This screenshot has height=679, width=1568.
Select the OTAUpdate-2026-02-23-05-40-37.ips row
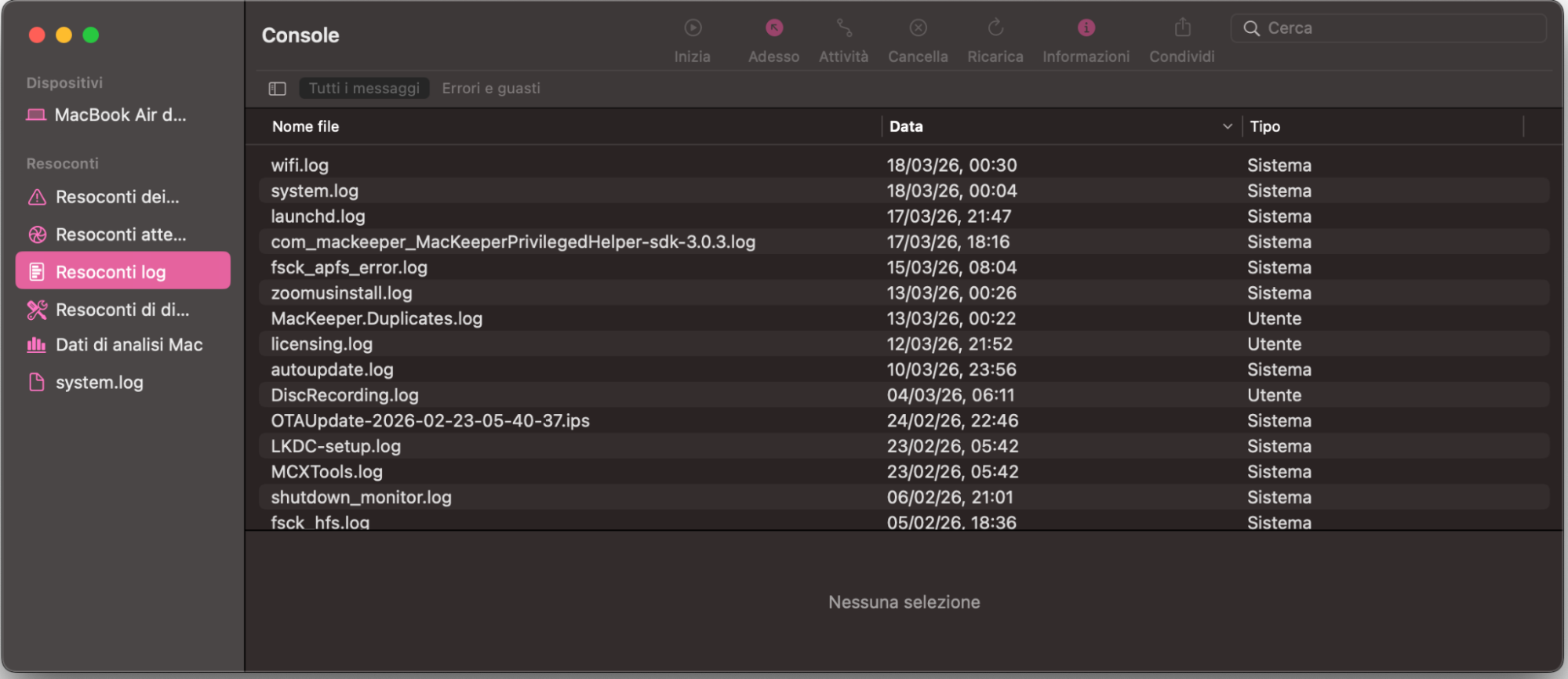(904, 420)
